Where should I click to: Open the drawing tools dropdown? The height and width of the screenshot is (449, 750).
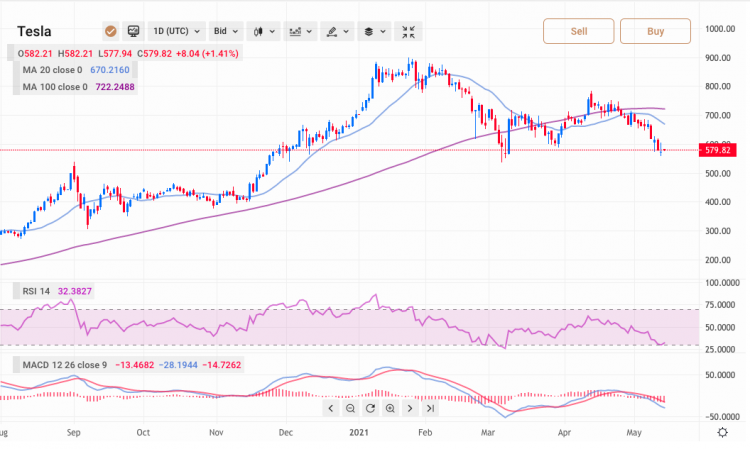pos(337,32)
